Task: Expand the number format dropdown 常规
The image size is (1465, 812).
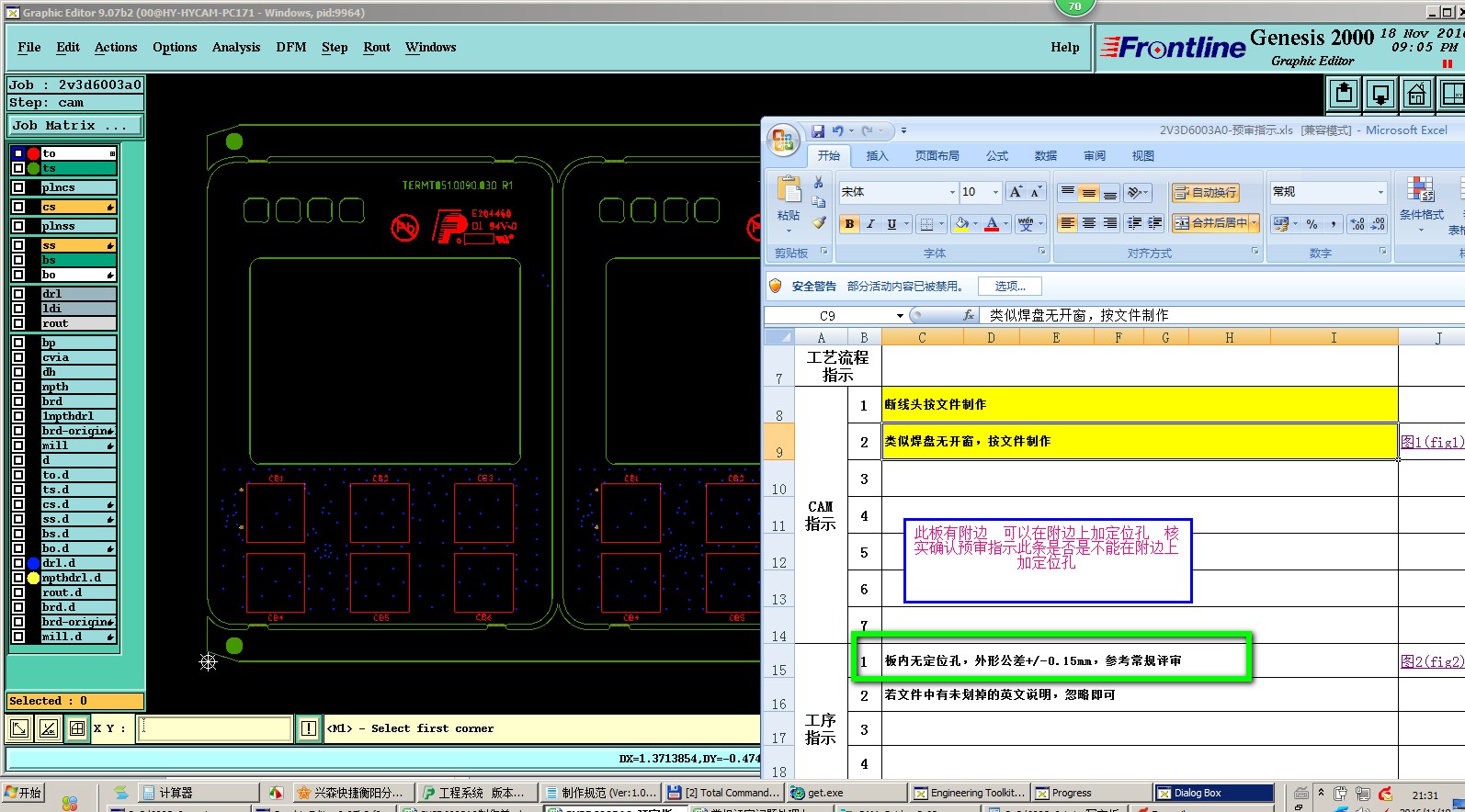Action: click(1380, 192)
